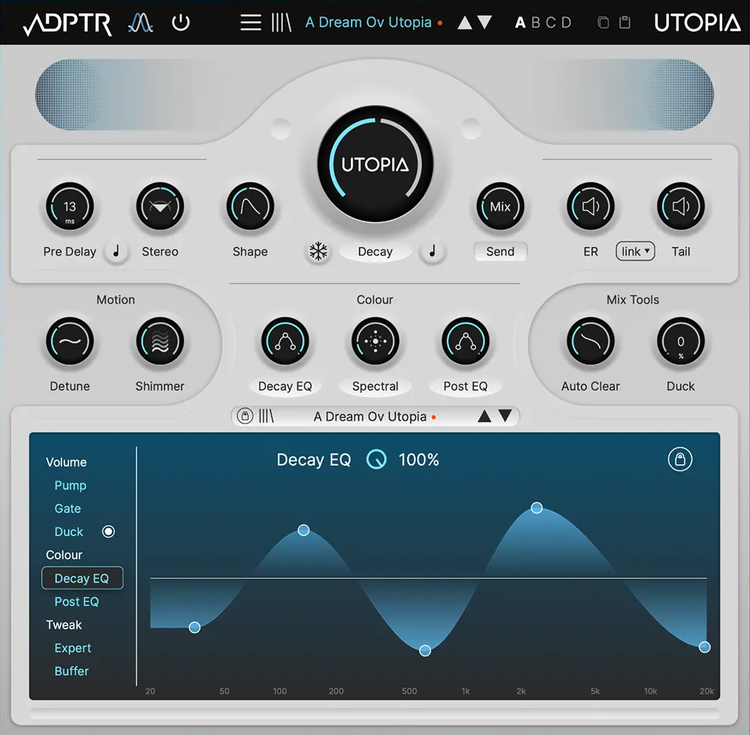Viewport: 750px width, 735px height.
Task: Click the lock icon in Decay EQ panel
Action: click(x=680, y=459)
